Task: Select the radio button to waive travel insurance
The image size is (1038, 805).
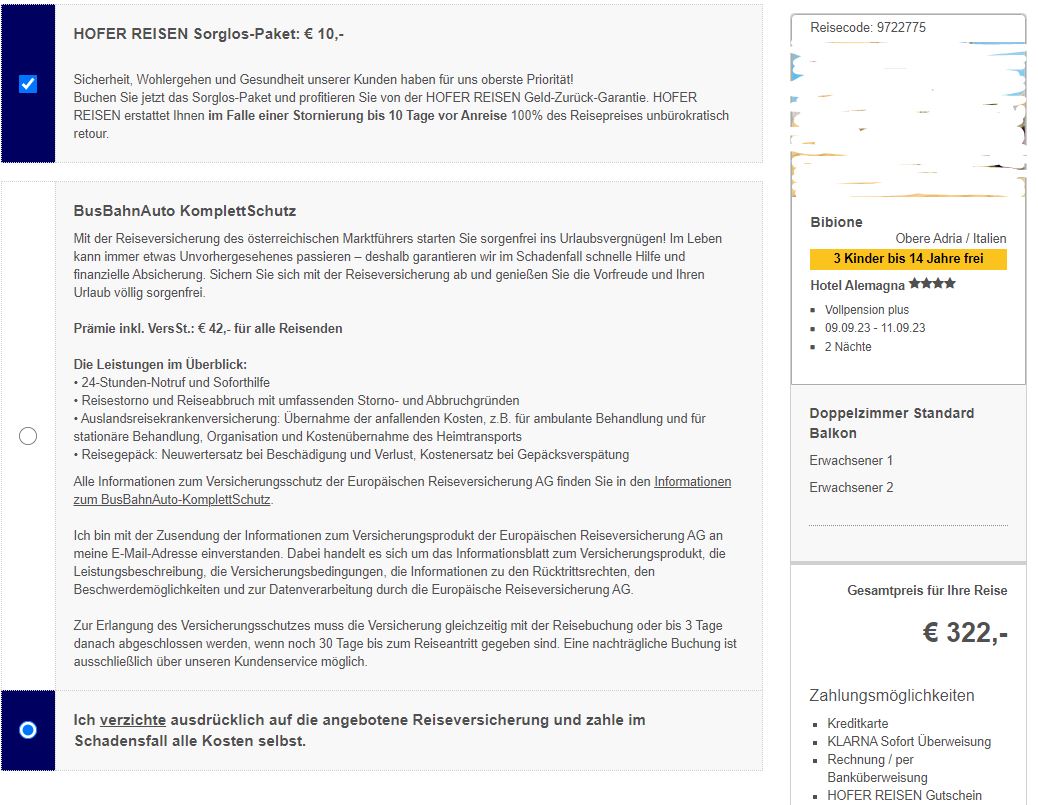Action: (x=28, y=730)
